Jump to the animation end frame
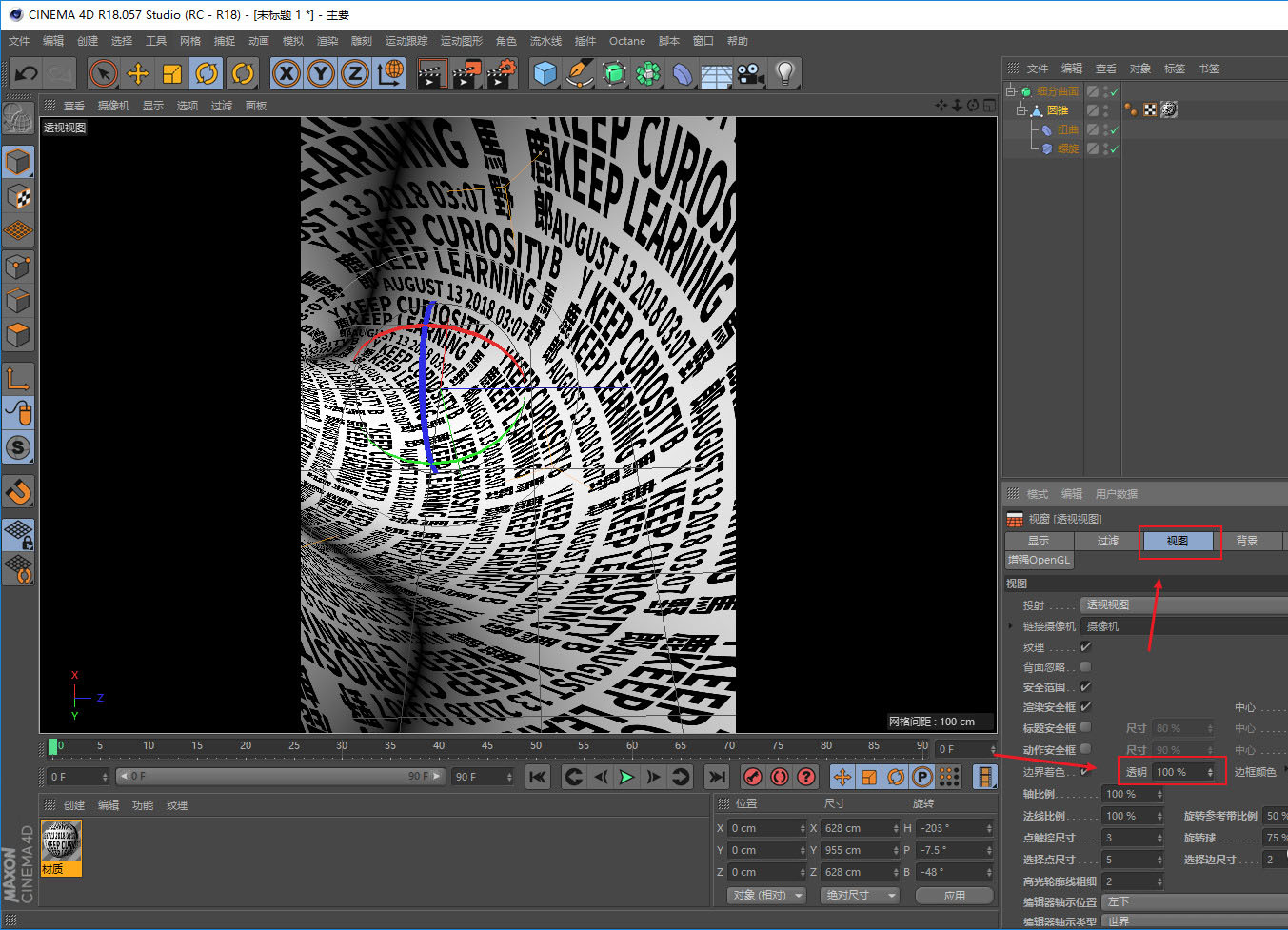The height and width of the screenshot is (930, 1288). [x=717, y=777]
